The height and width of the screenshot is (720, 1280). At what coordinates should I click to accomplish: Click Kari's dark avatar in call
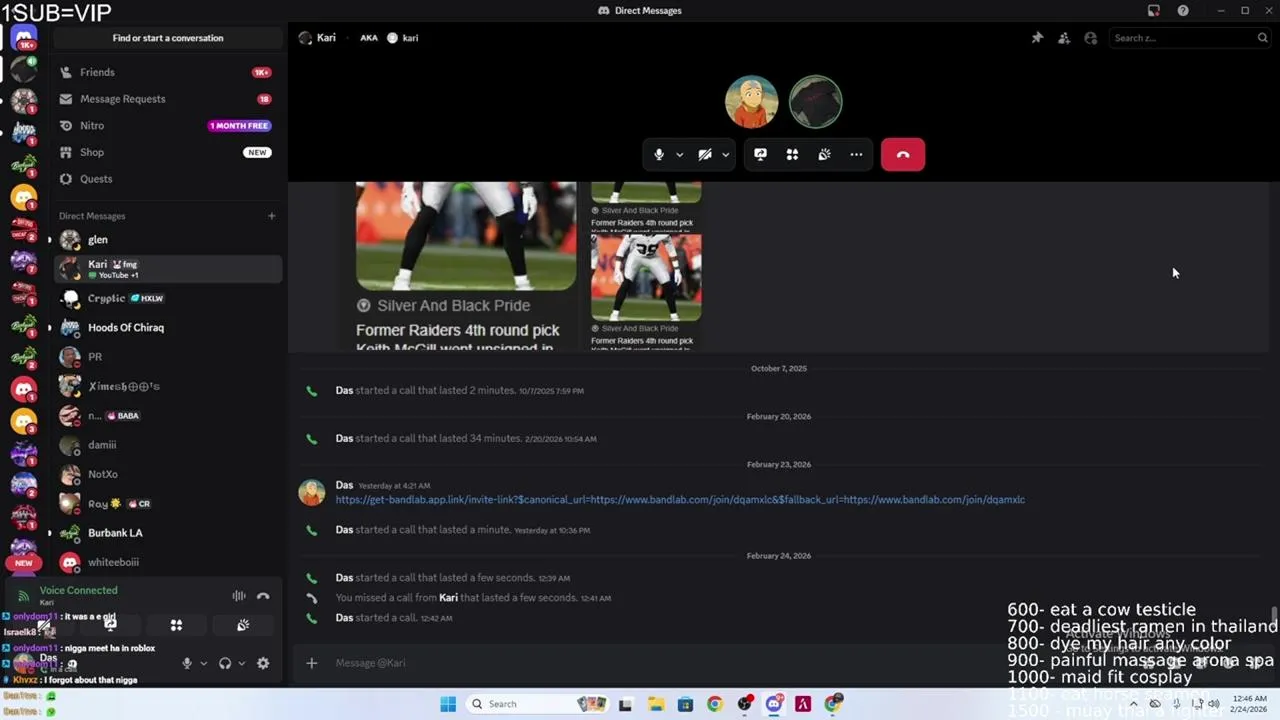[x=815, y=102]
